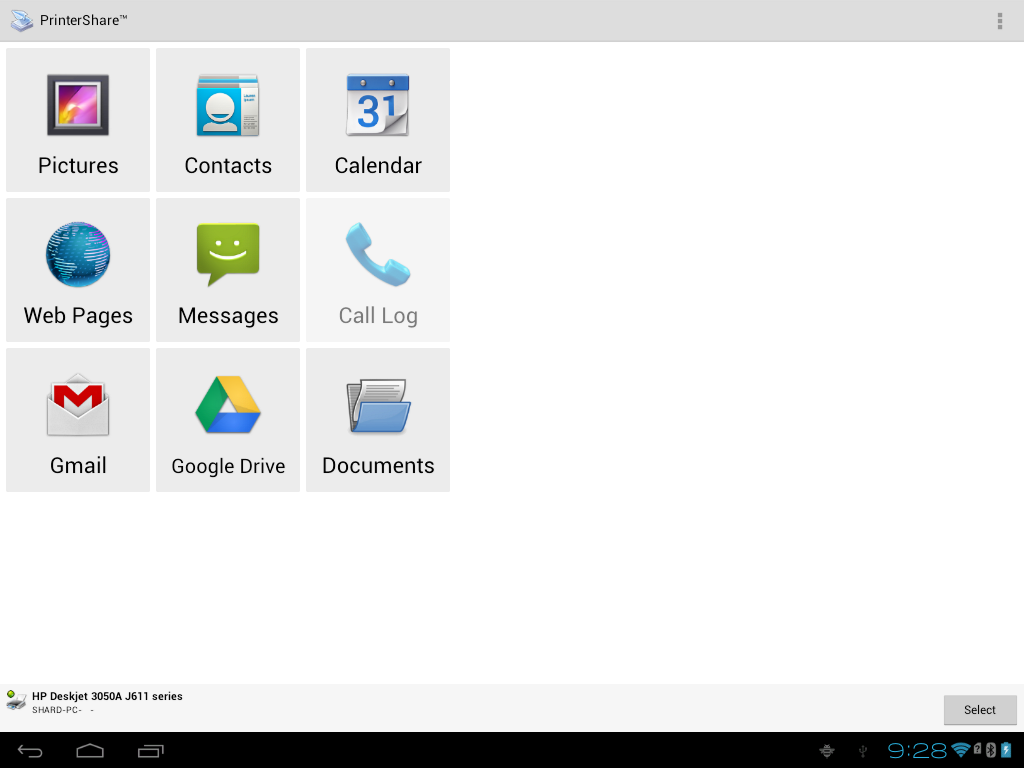Click the USB connection status icon

tap(863, 751)
